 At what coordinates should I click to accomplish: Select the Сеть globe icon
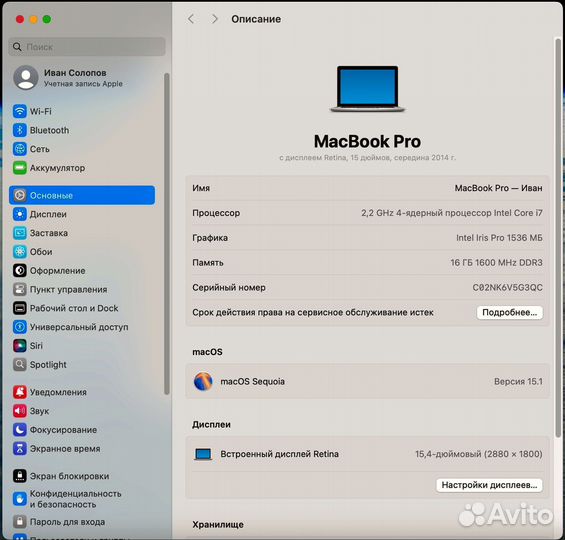click(x=20, y=149)
